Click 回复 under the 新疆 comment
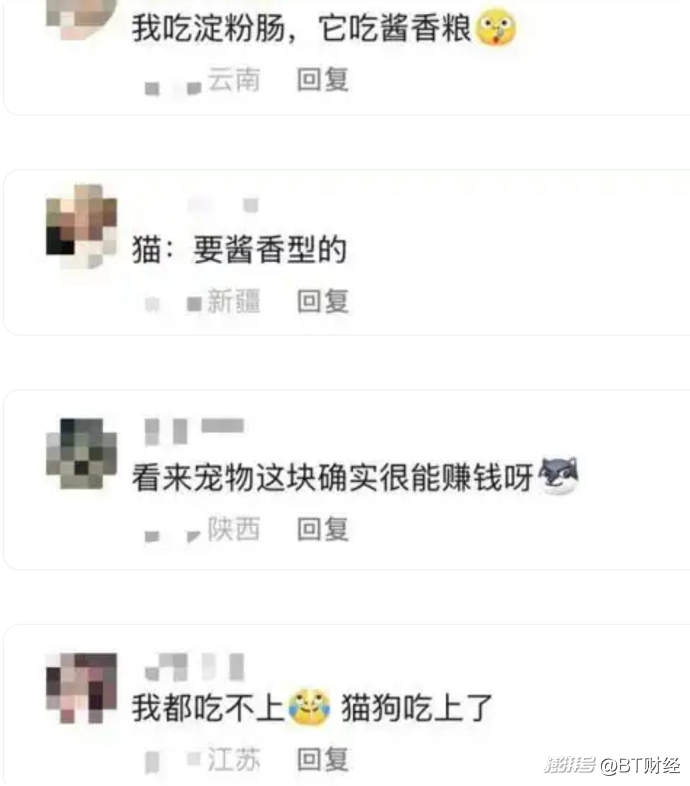 pos(322,301)
